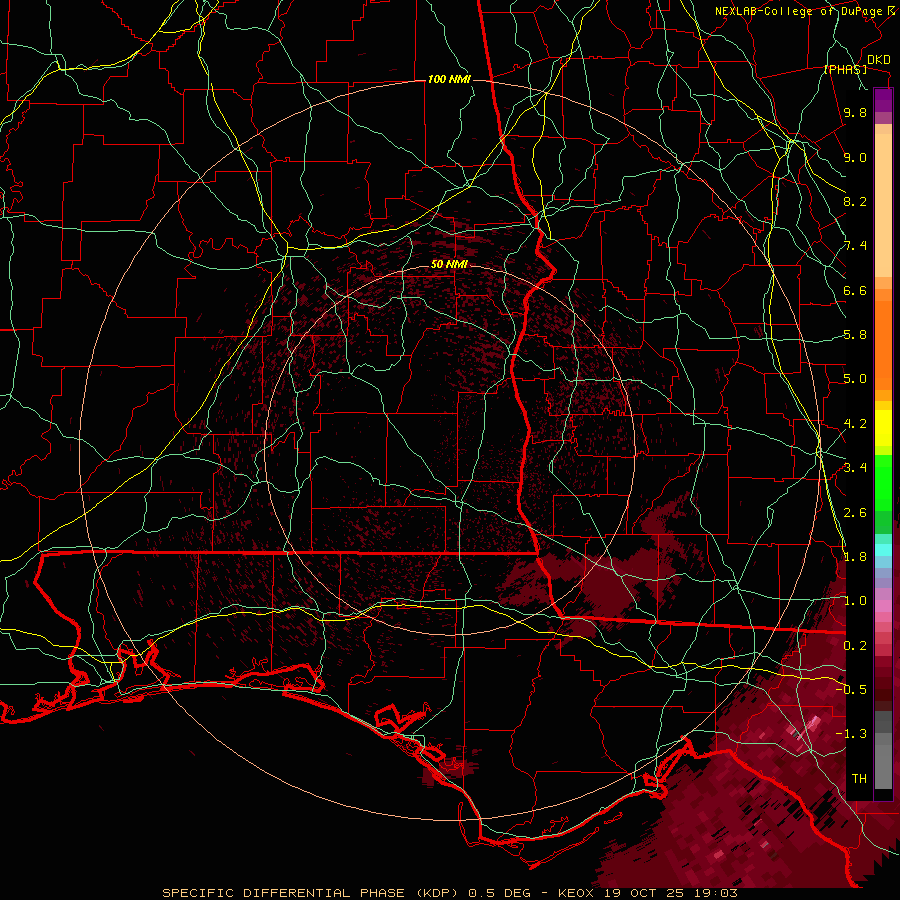This screenshot has height=900, width=900.
Task: Click the cyan segment of the color bar
Action: [x=883, y=550]
